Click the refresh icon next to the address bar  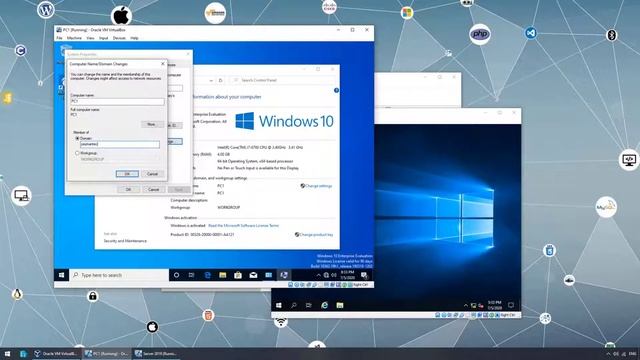coord(220,80)
